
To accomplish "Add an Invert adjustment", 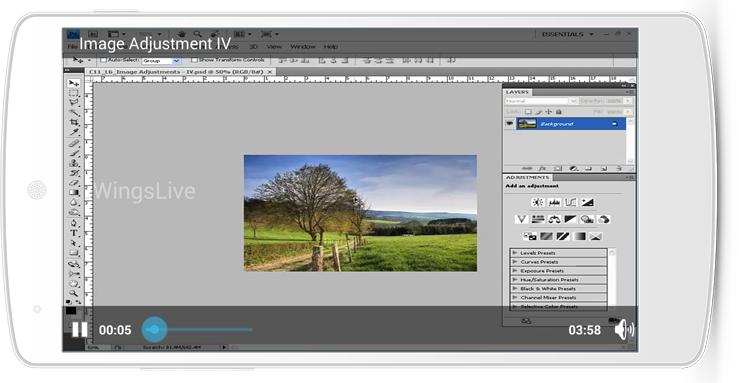I will click(530, 236).
